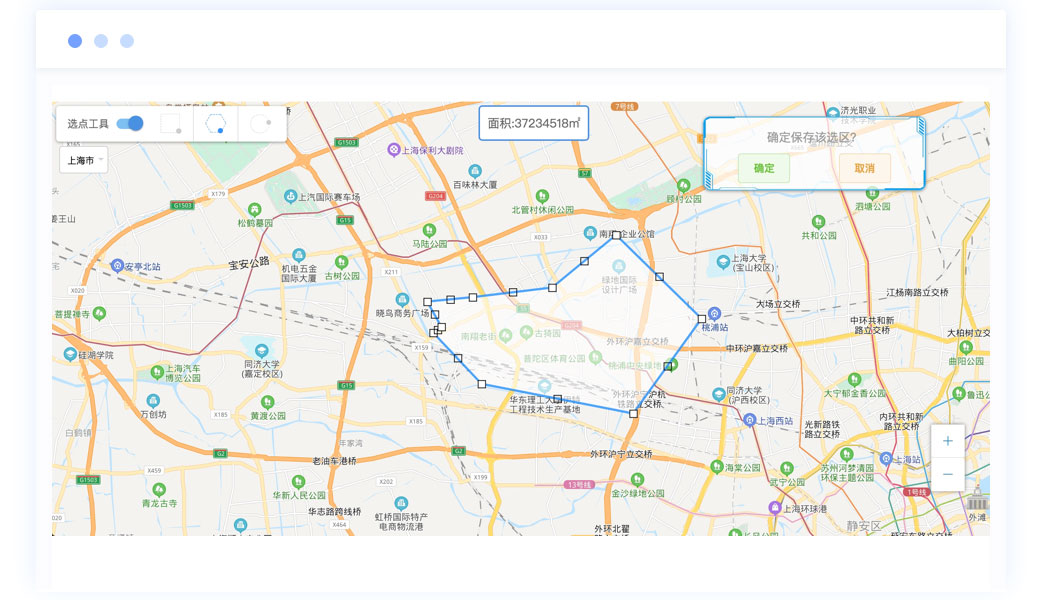Click the 机电五金国际大厦 marker
The width and height of the screenshot is (1040, 600).
point(299,255)
